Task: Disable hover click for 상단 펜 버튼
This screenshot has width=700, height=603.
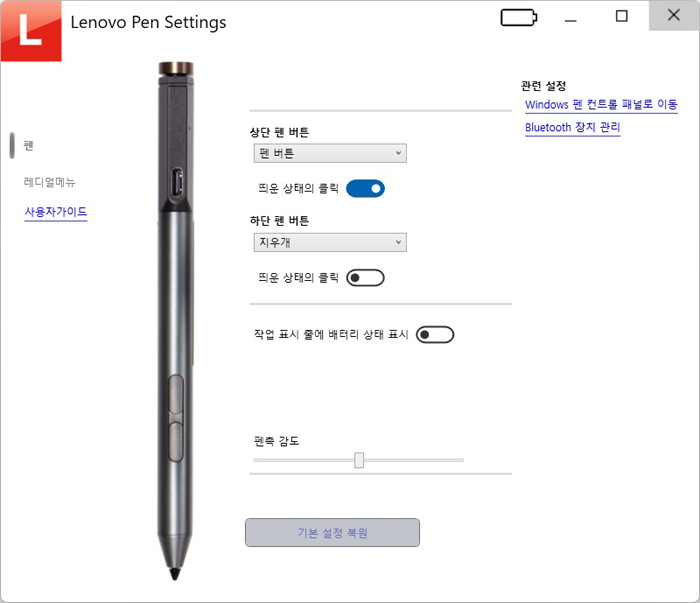Action: (365, 189)
